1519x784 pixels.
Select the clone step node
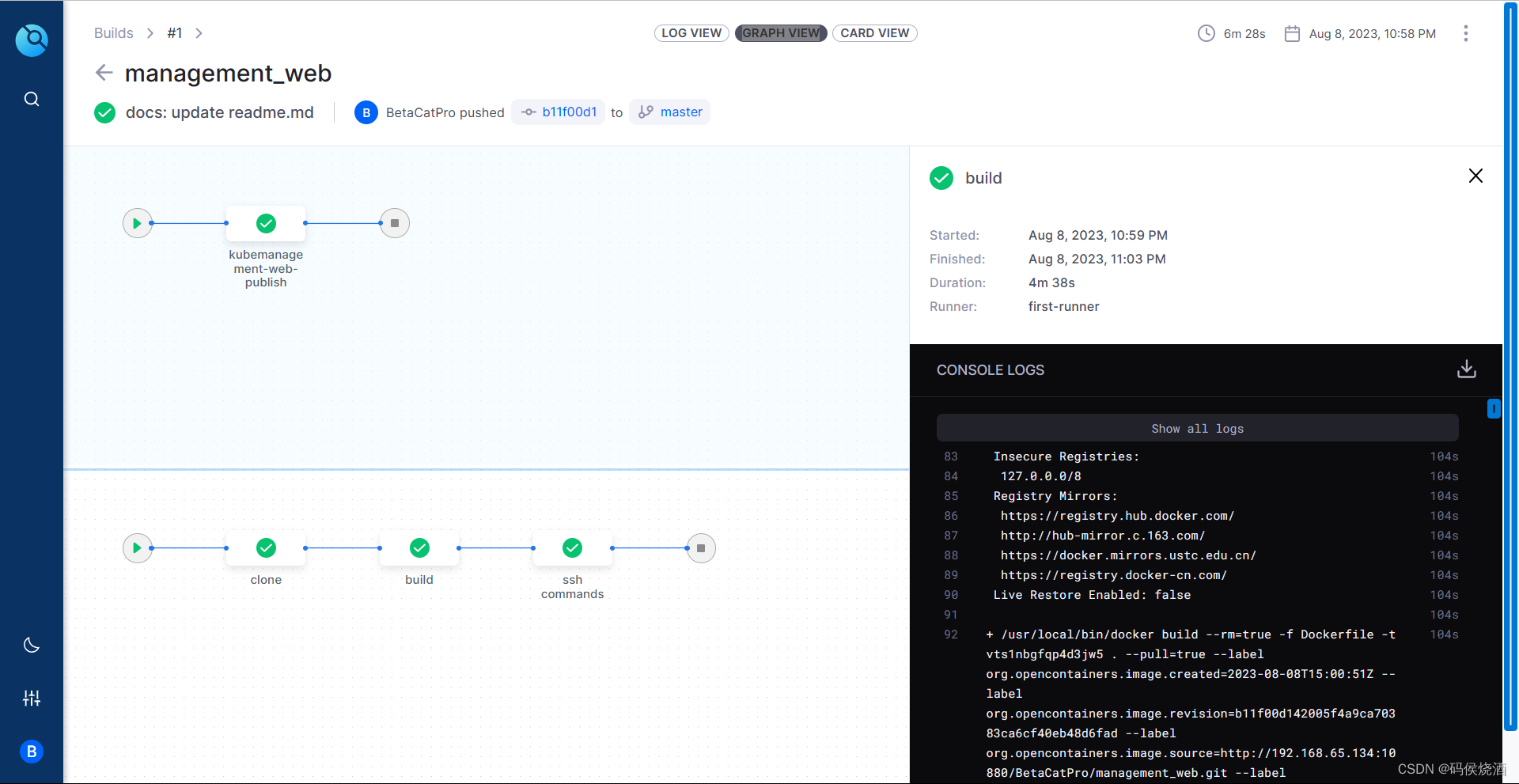point(266,548)
